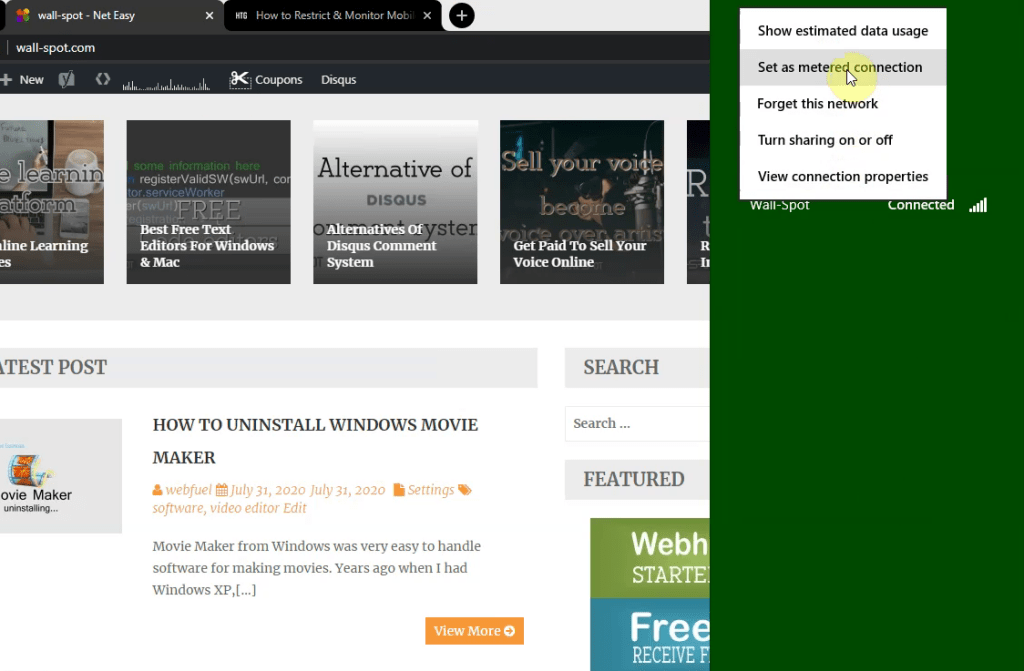Click the code brackets icon in admin bar
1024x671 pixels.
click(x=103, y=79)
